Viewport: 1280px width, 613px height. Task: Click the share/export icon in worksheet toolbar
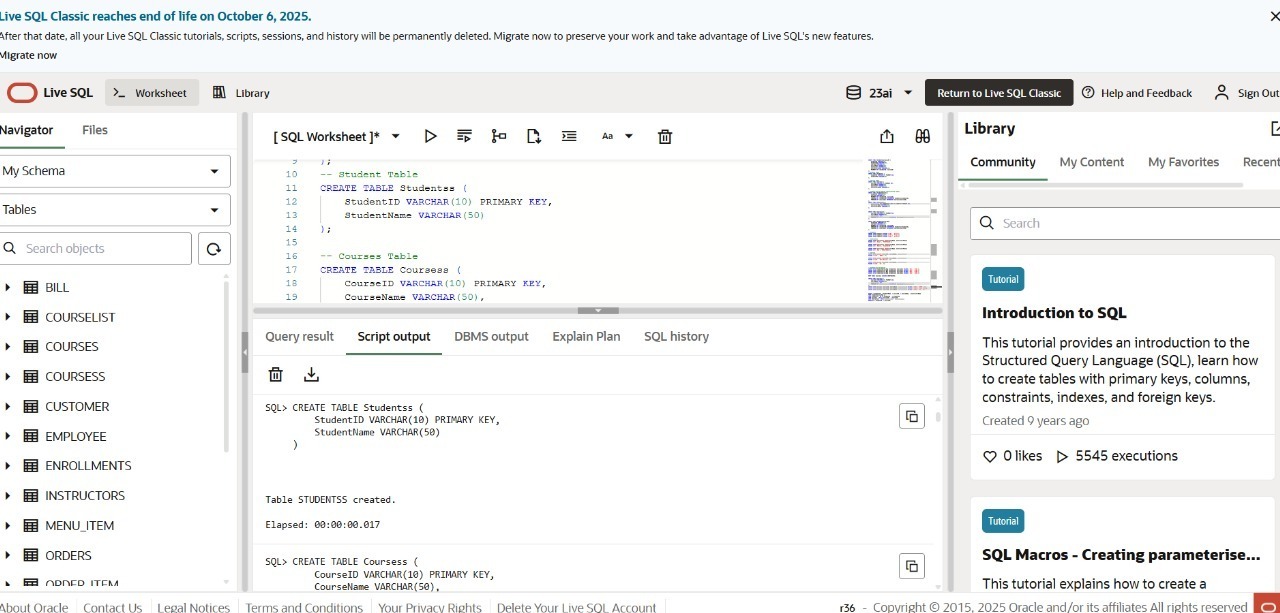click(x=887, y=136)
